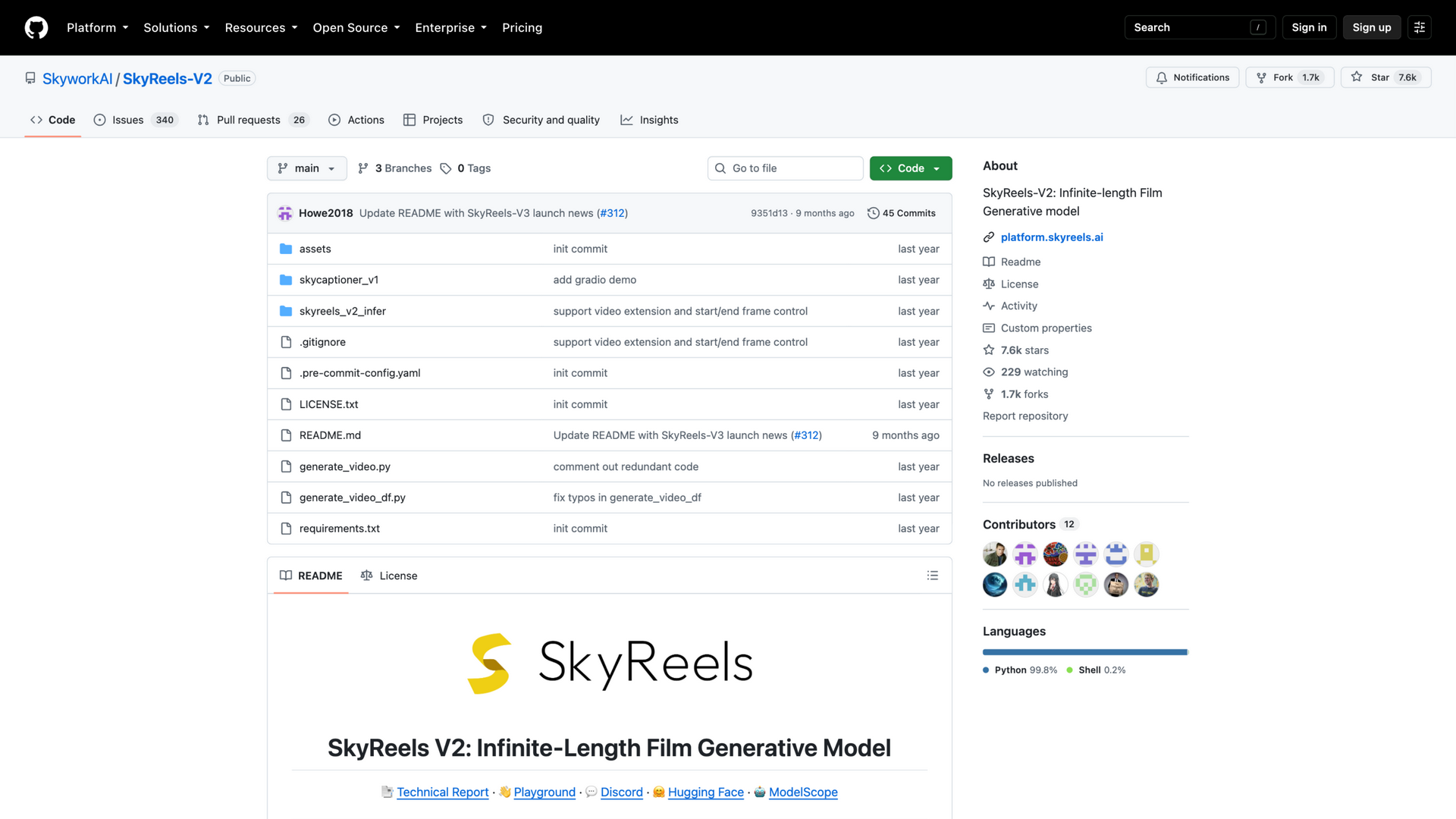Expand the Resources menu
The width and height of the screenshot is (1456, 819).
click(262, 27)
